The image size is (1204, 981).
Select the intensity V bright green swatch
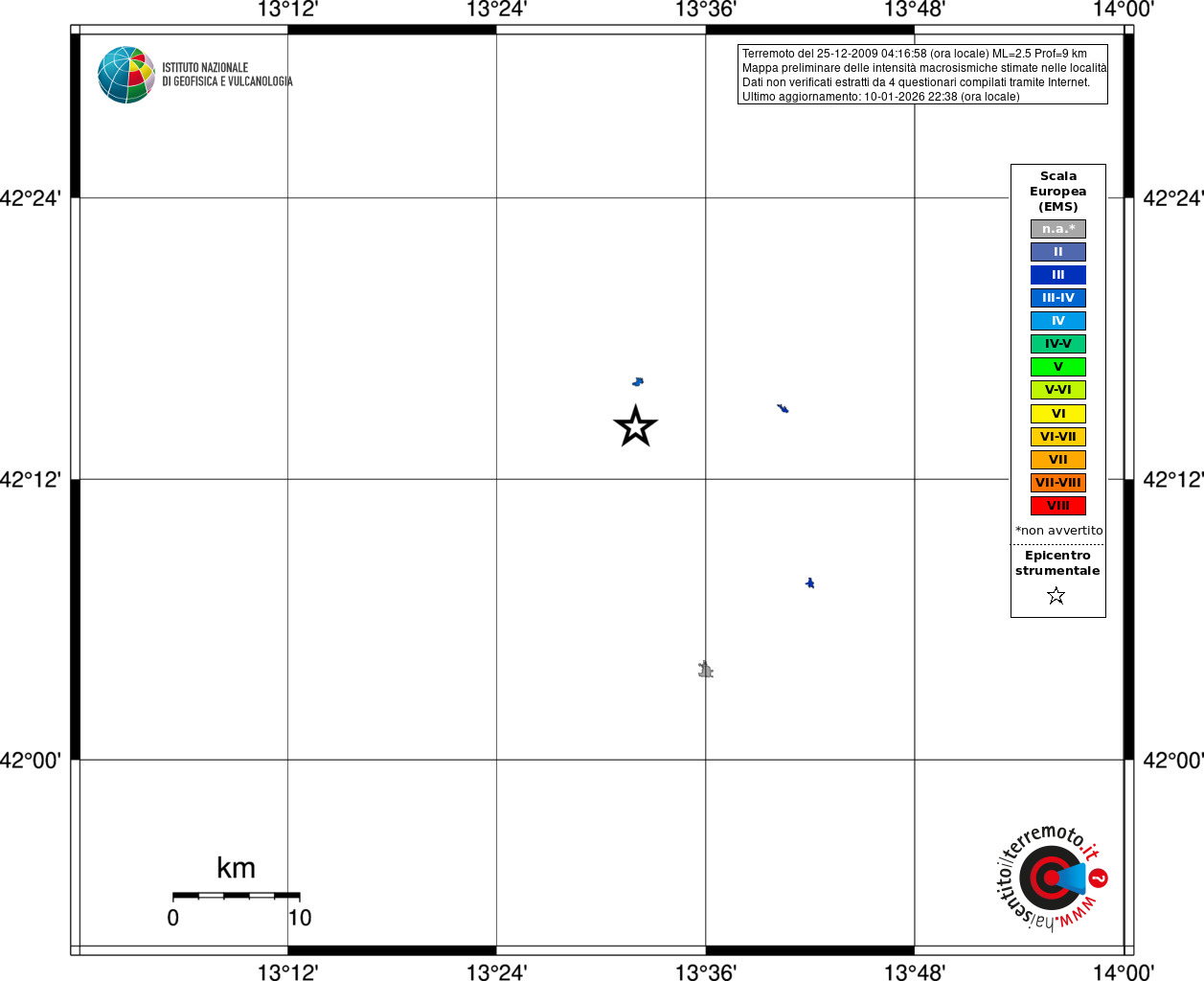[1058, 367]
